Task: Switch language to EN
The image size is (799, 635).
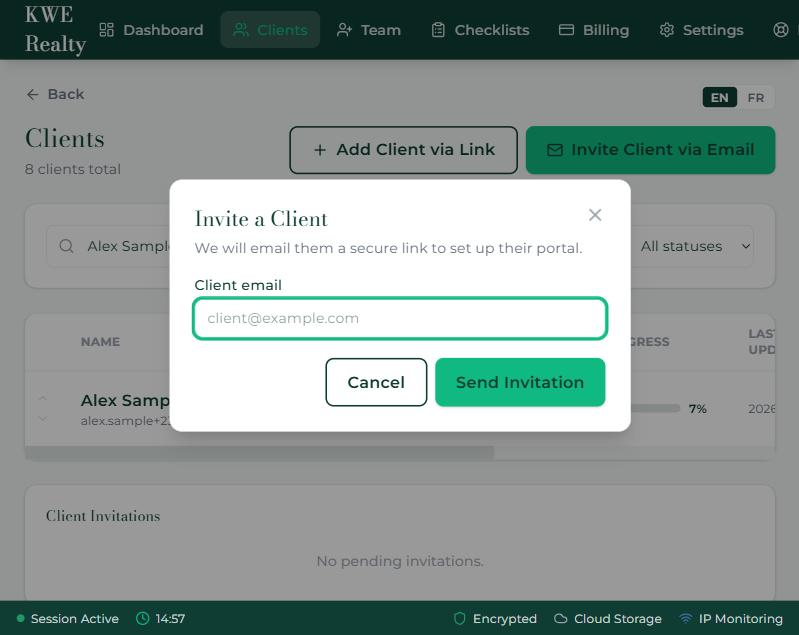Action: 720,97
